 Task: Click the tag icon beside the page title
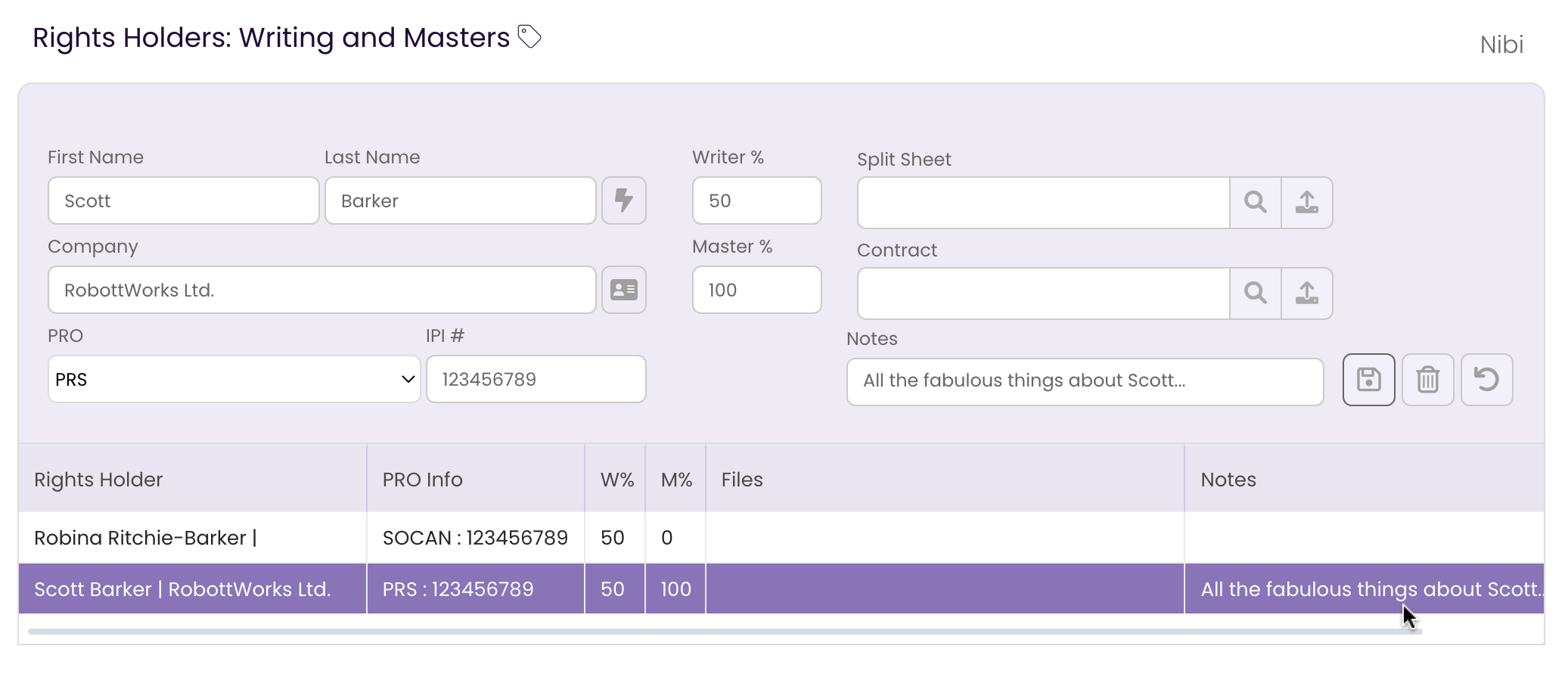(529, 36)
